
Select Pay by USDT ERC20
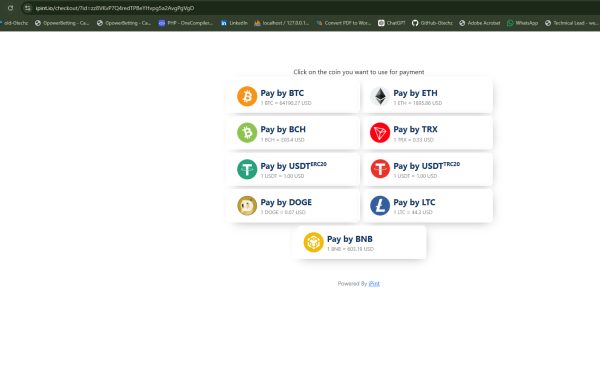click(293, 169)
